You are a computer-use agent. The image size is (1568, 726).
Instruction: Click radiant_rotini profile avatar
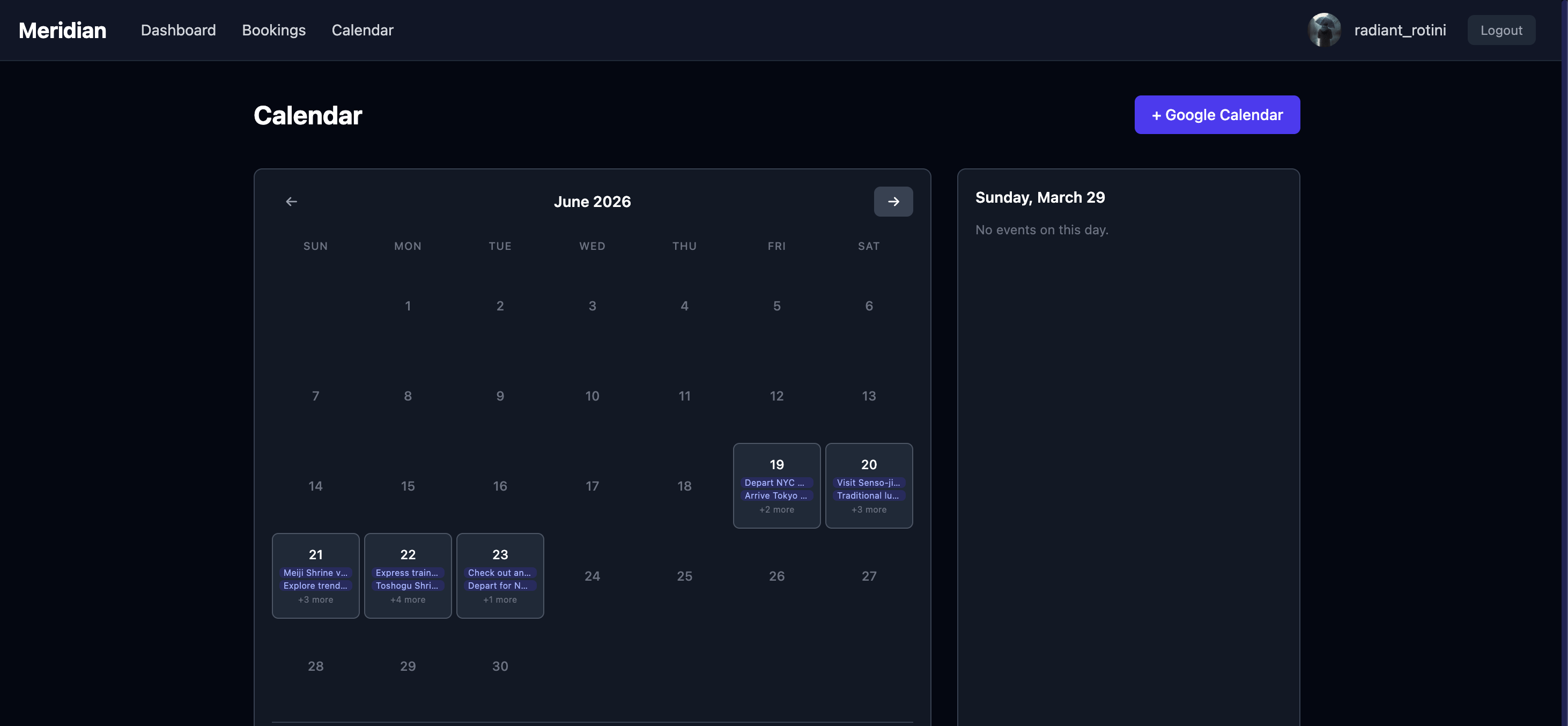tap(1323, 30)
